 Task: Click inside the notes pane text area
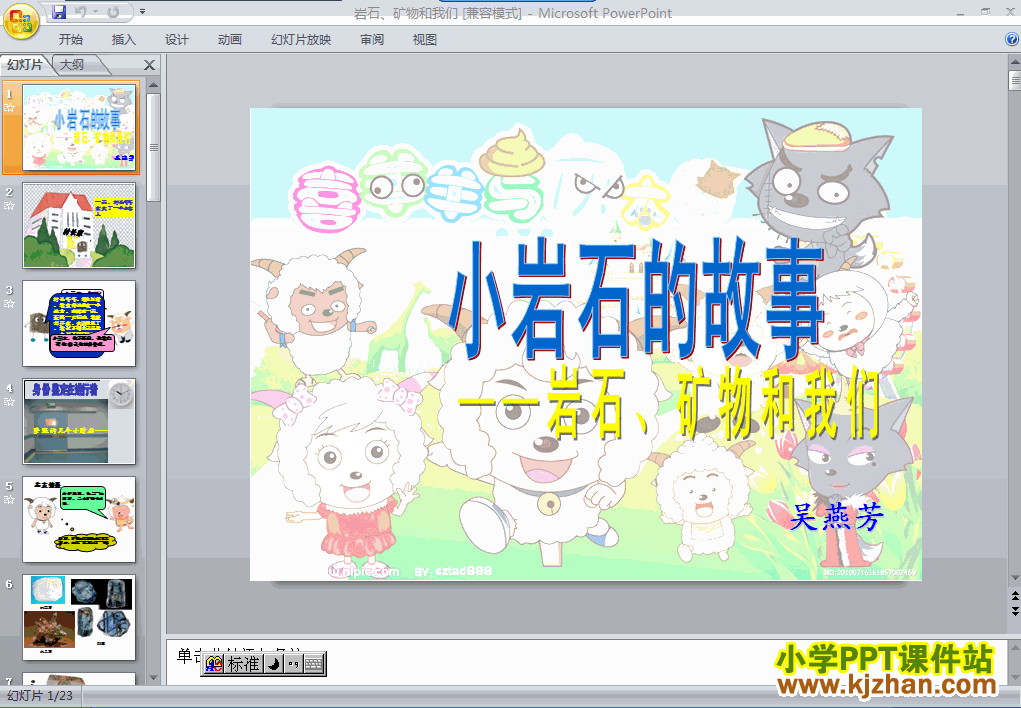(586, 661)
